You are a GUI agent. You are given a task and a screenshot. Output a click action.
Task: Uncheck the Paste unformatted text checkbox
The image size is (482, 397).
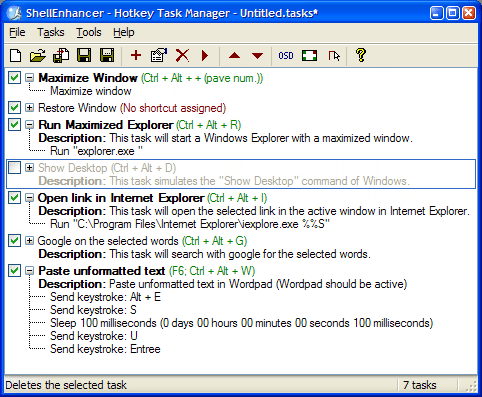[14, 270]
